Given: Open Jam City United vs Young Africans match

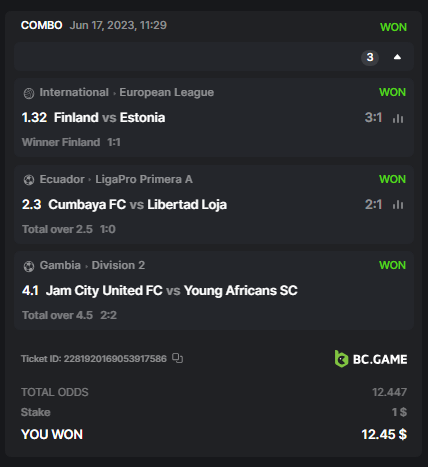Looking at the screenshot, I should [x=172, y=291].
